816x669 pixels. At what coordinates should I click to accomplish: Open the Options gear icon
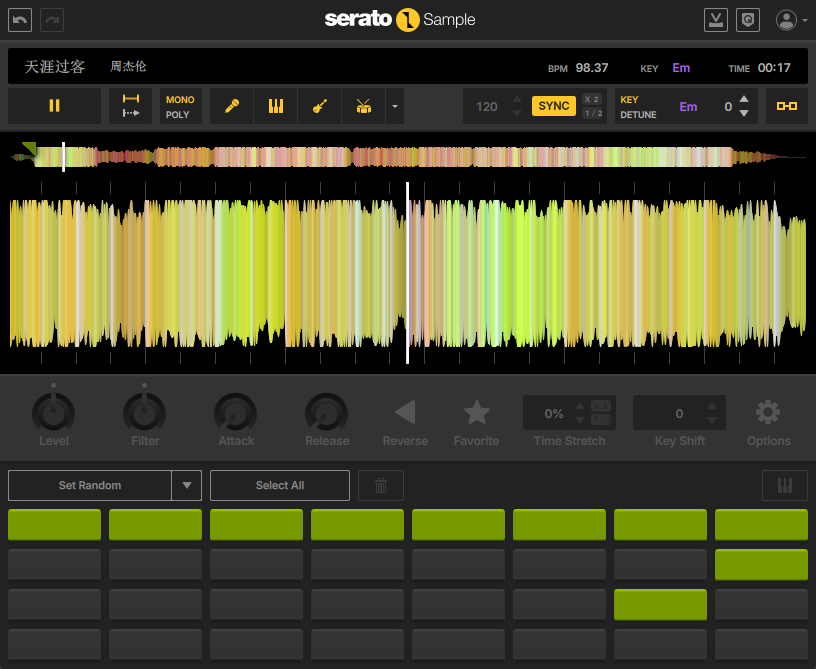coord(768,412)
